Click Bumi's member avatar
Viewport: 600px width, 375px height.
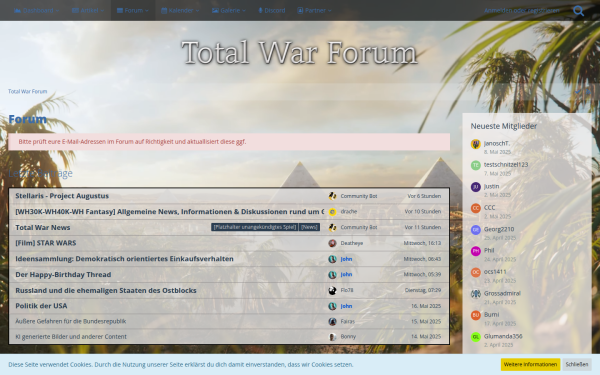(x=476, y=315)
